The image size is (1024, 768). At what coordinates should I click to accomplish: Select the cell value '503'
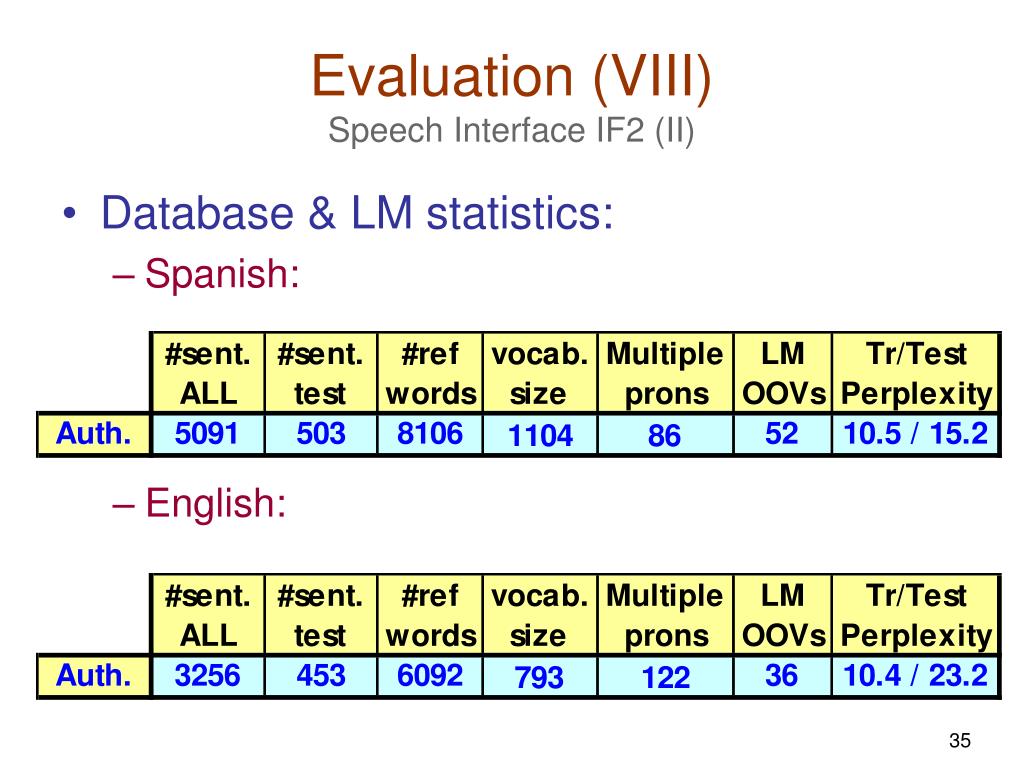pyautogui.click(x=321, y=434)
